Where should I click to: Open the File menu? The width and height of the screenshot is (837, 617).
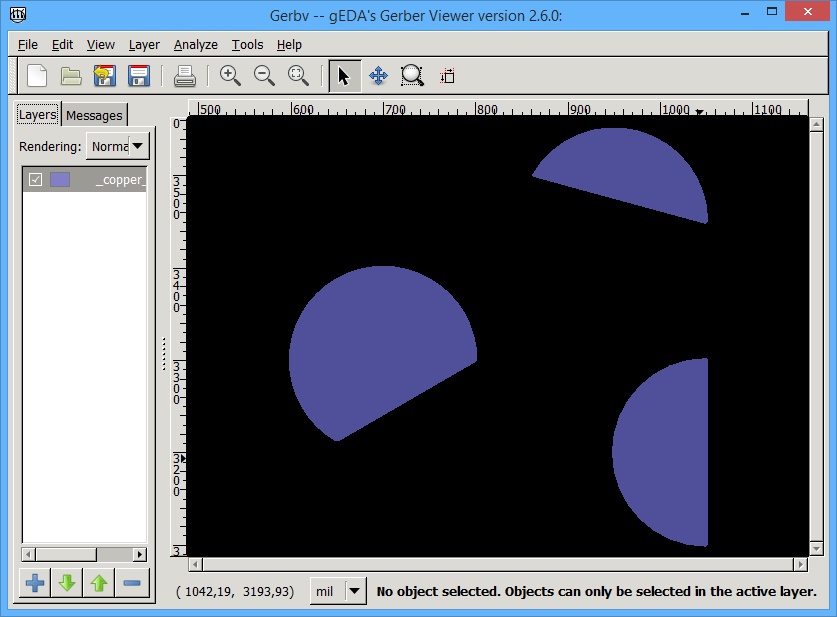[x=28, y=44]
